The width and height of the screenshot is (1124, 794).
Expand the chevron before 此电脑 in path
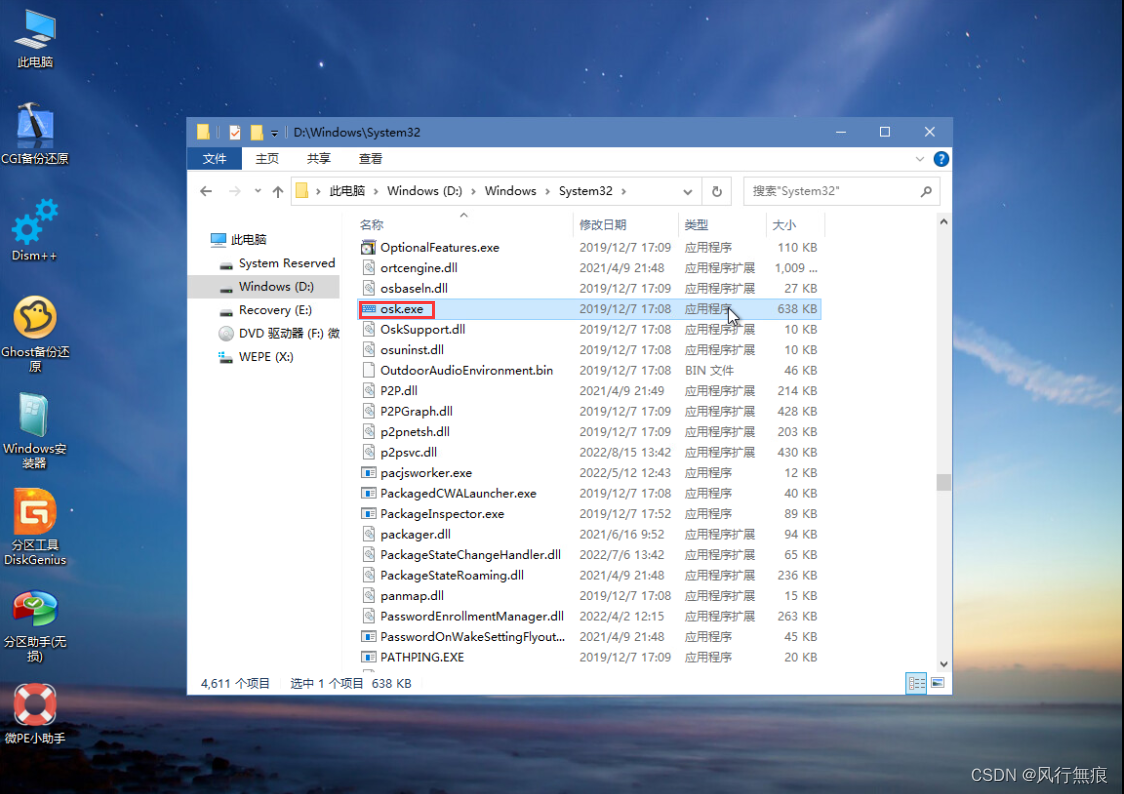(x=318, y=191)
